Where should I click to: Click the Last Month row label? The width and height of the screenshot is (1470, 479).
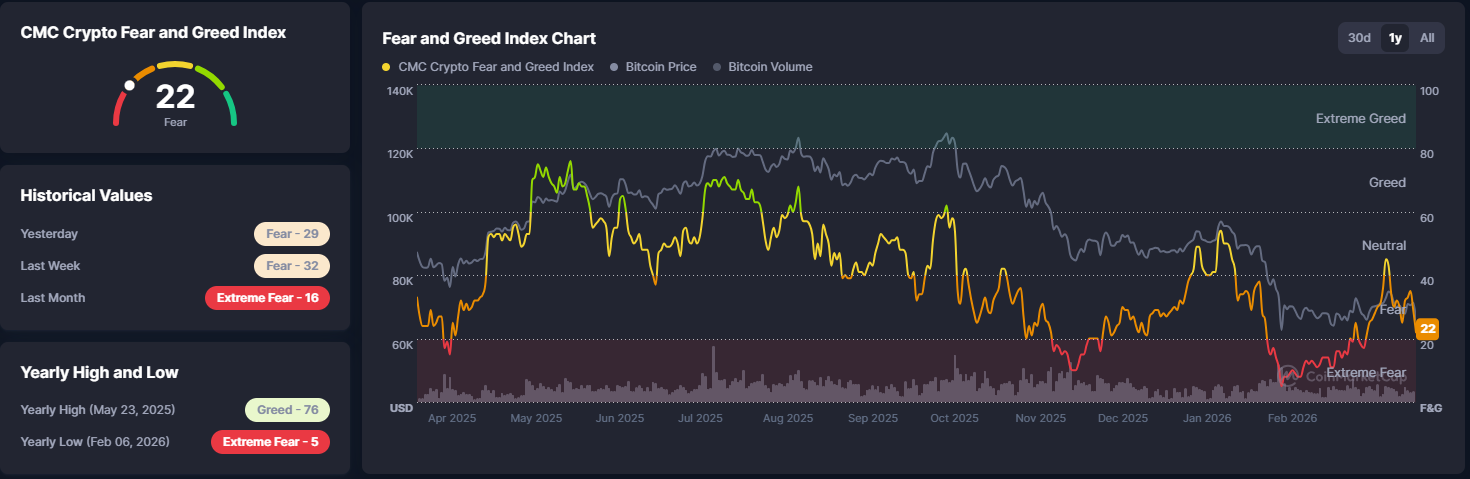tap(53, 298)
